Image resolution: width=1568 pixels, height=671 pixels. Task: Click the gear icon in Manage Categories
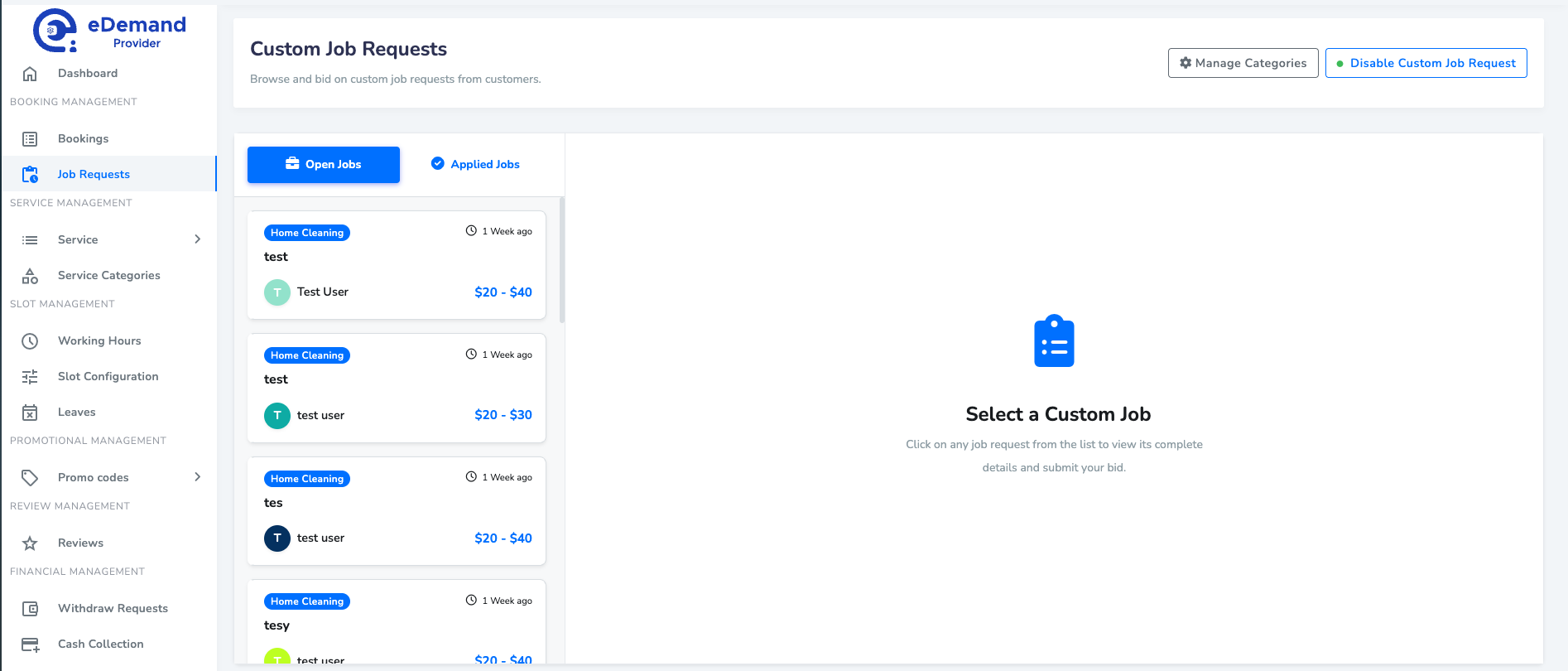click(1186, 63)
